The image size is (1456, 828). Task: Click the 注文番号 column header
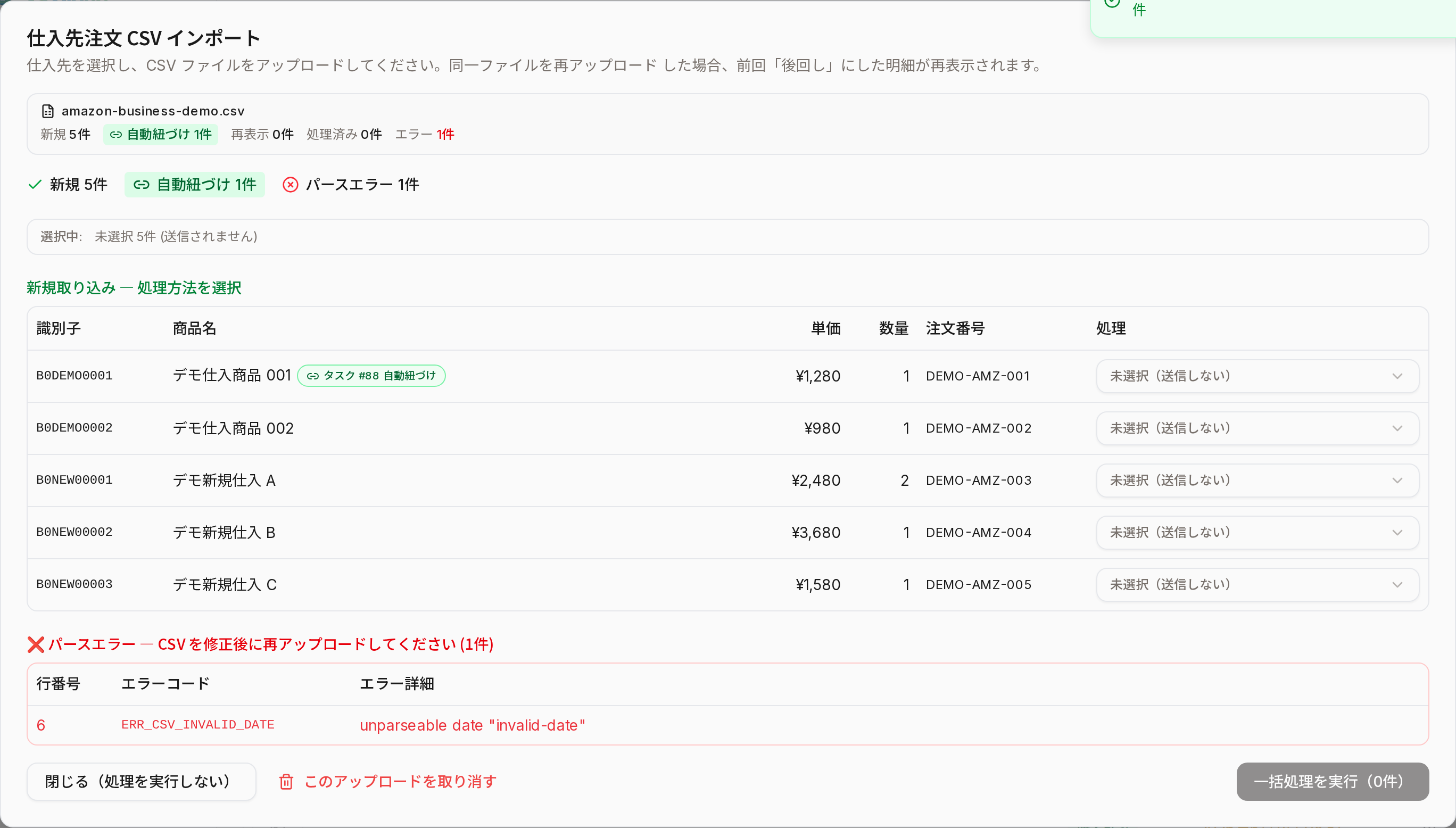955,329
